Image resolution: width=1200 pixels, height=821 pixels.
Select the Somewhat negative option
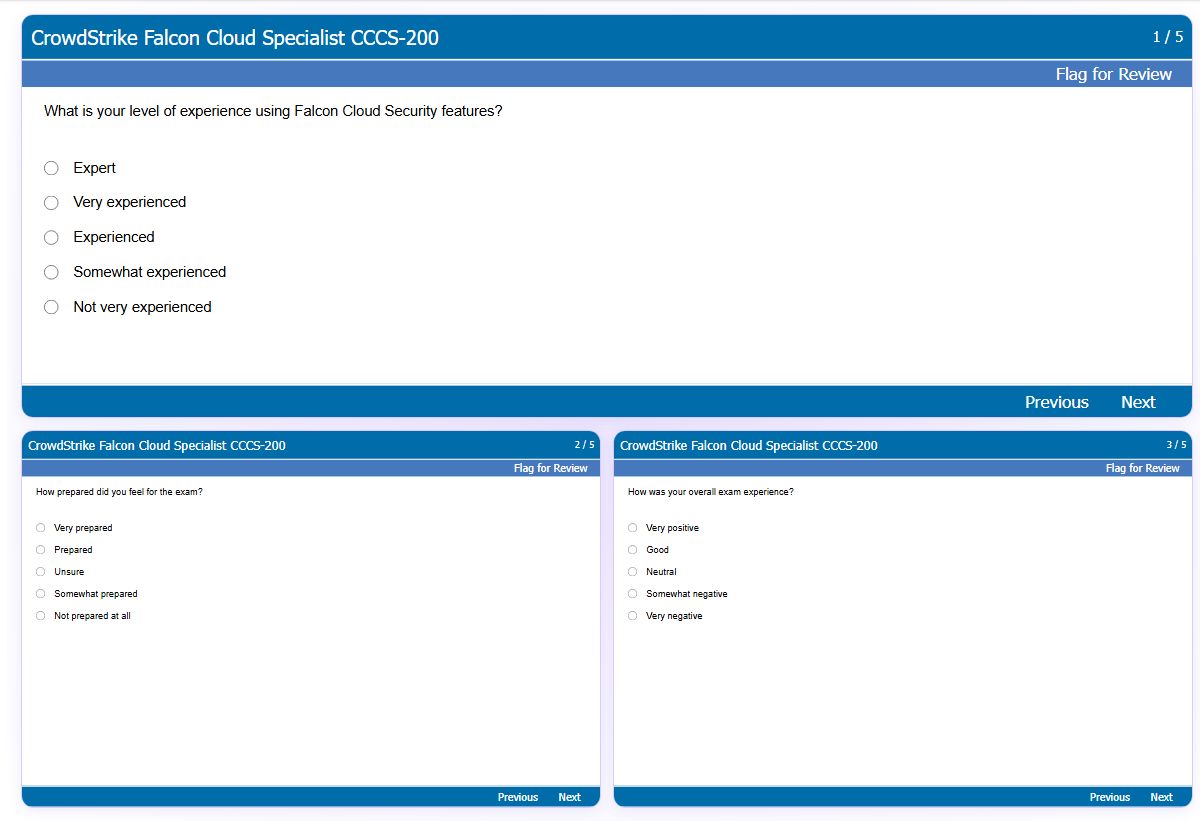tap(633, 594)
